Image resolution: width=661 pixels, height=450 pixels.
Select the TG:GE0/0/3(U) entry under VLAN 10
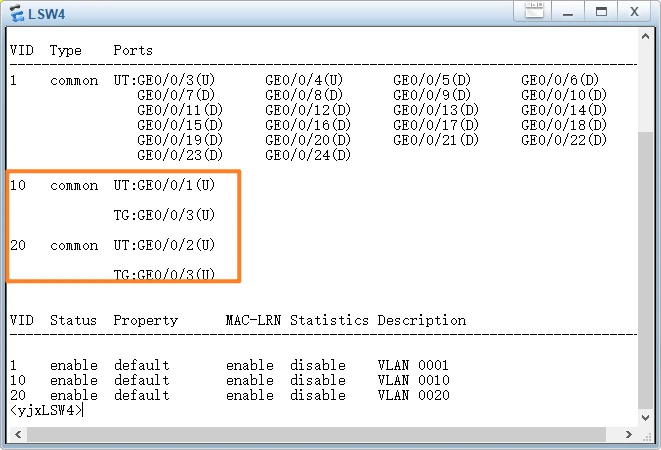pyautogui.click(x=164, y=215)
